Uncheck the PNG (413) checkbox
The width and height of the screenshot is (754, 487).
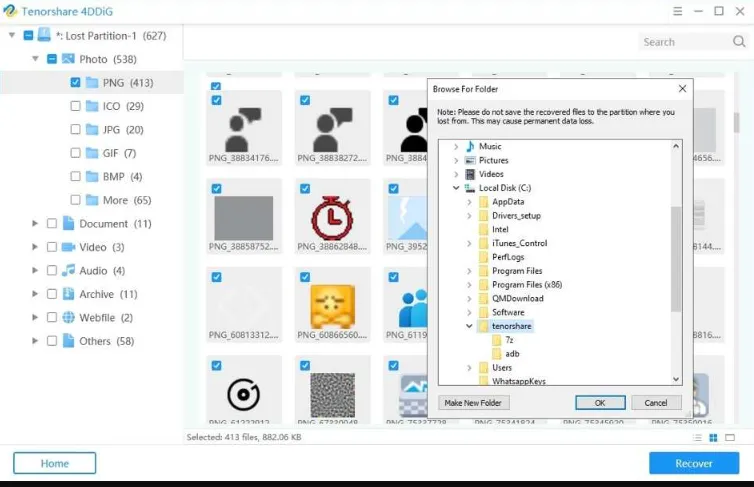75,82
